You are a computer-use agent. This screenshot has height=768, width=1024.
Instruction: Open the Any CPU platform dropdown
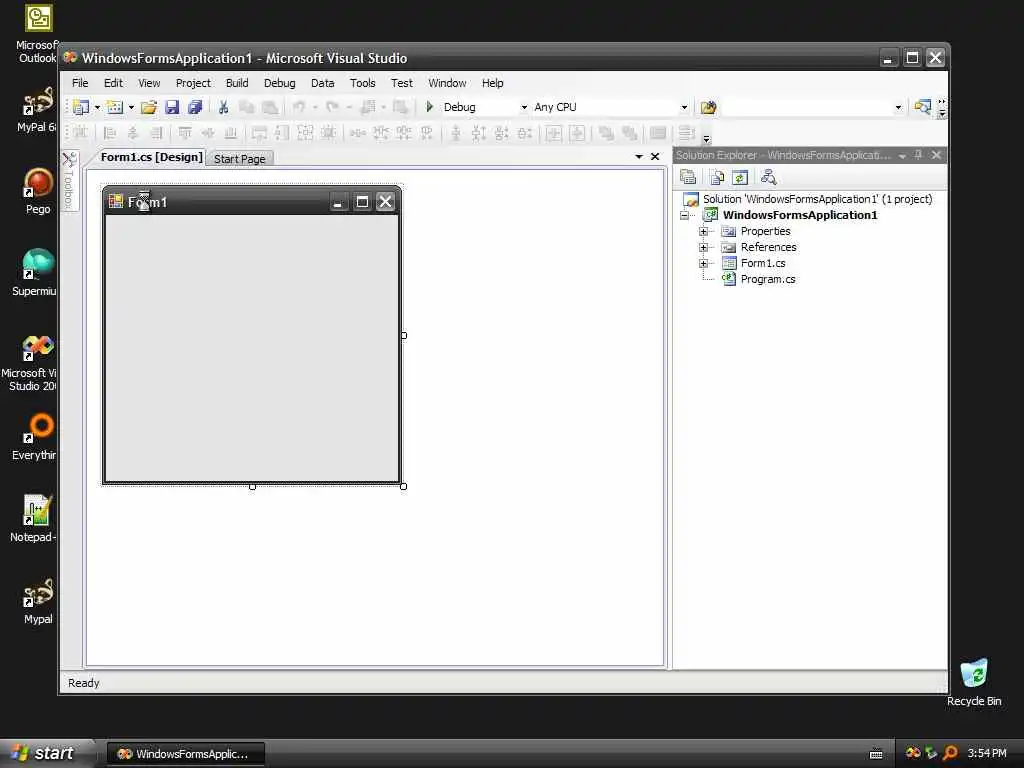(x=684, y=107)
